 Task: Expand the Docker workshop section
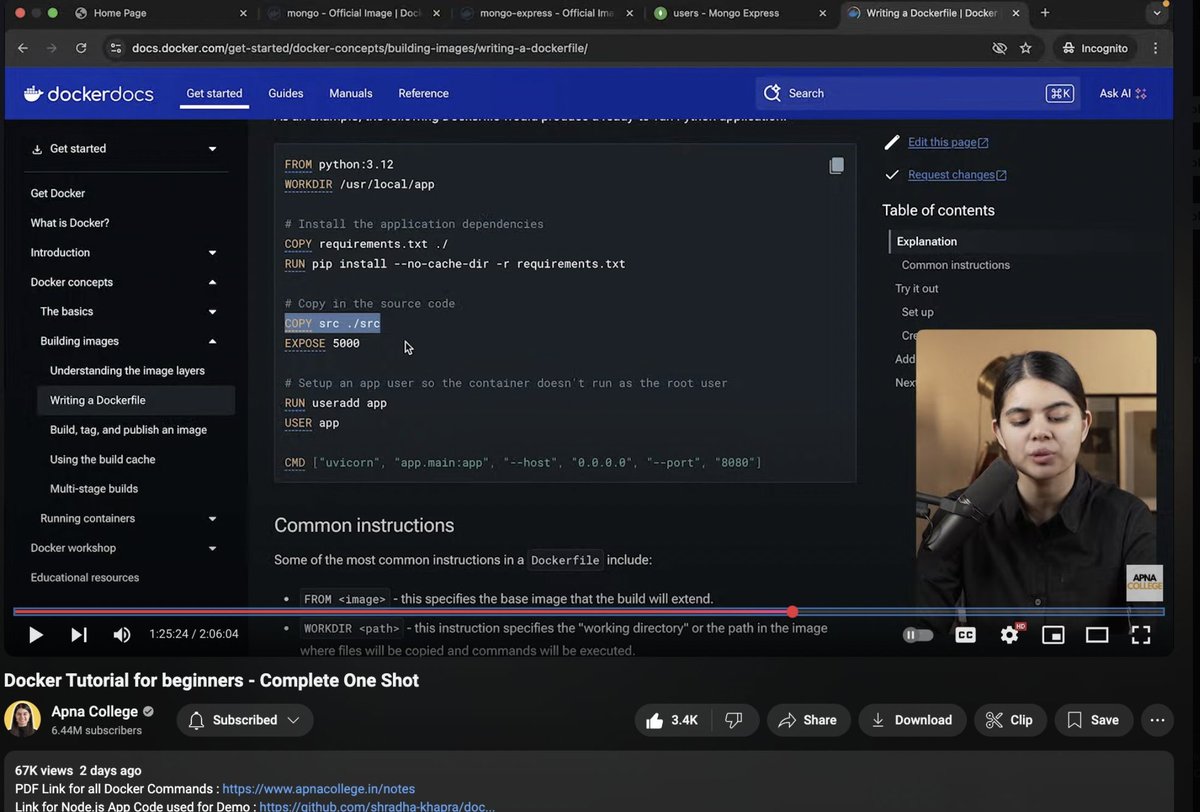coord(212,548)
